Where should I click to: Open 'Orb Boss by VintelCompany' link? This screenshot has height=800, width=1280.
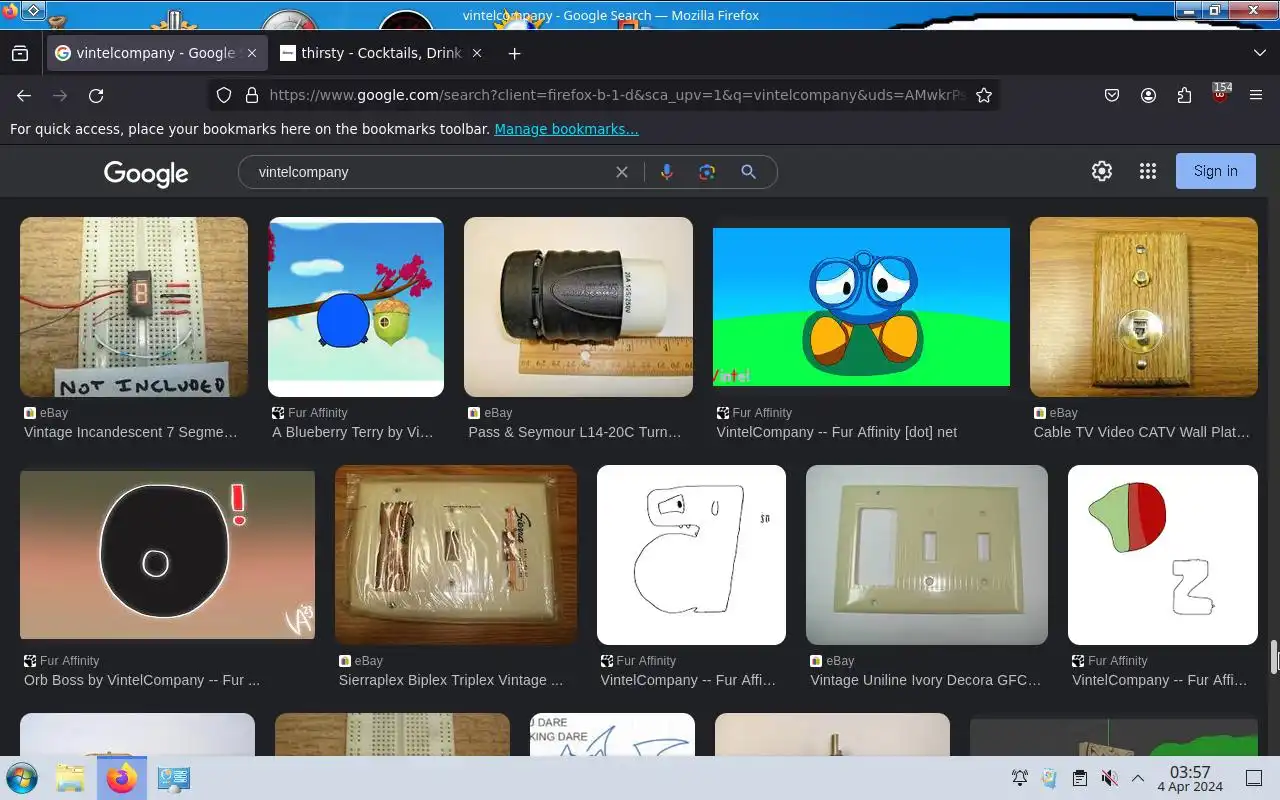[142, 680]
